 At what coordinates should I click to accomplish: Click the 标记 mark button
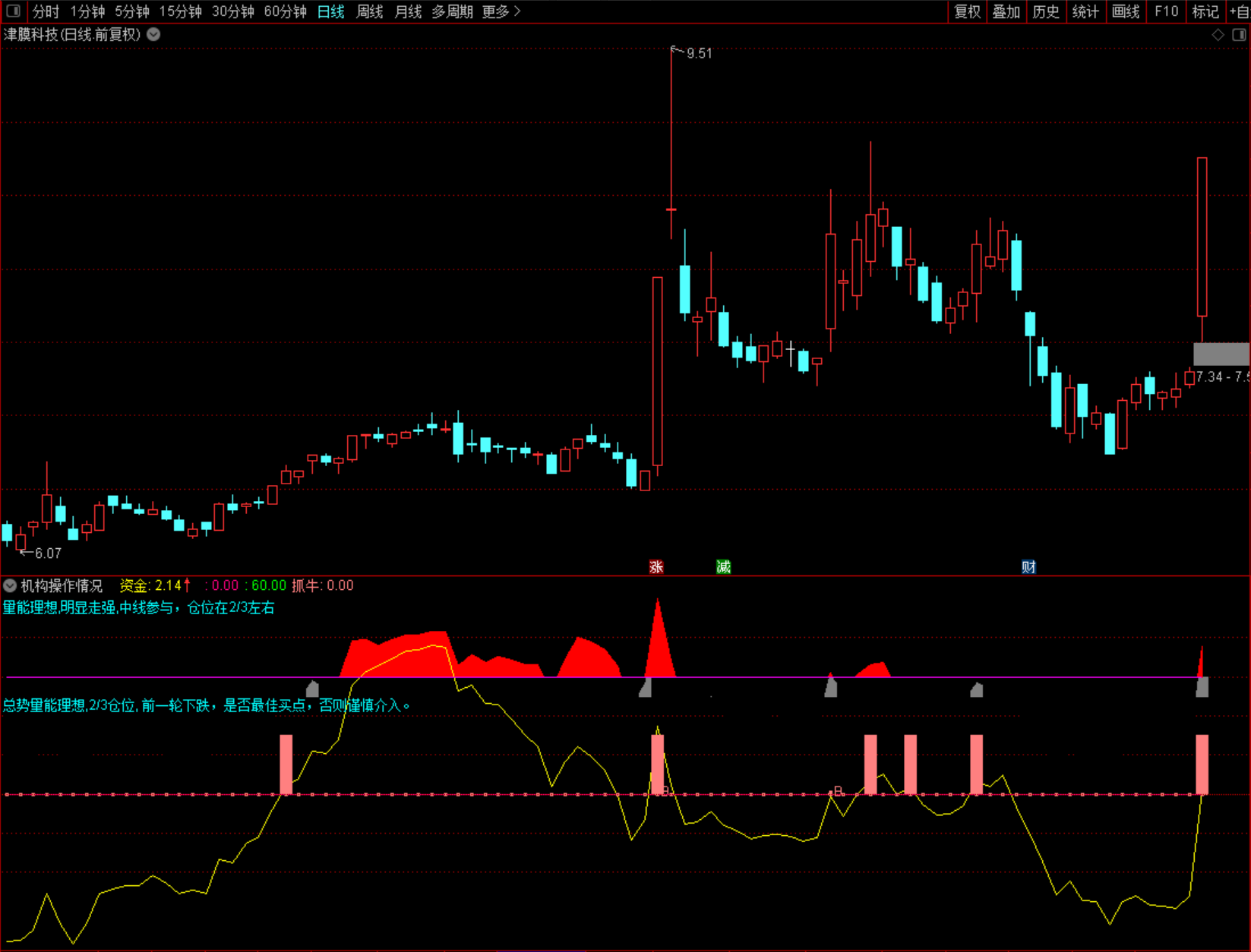[x=1205, y=11]
